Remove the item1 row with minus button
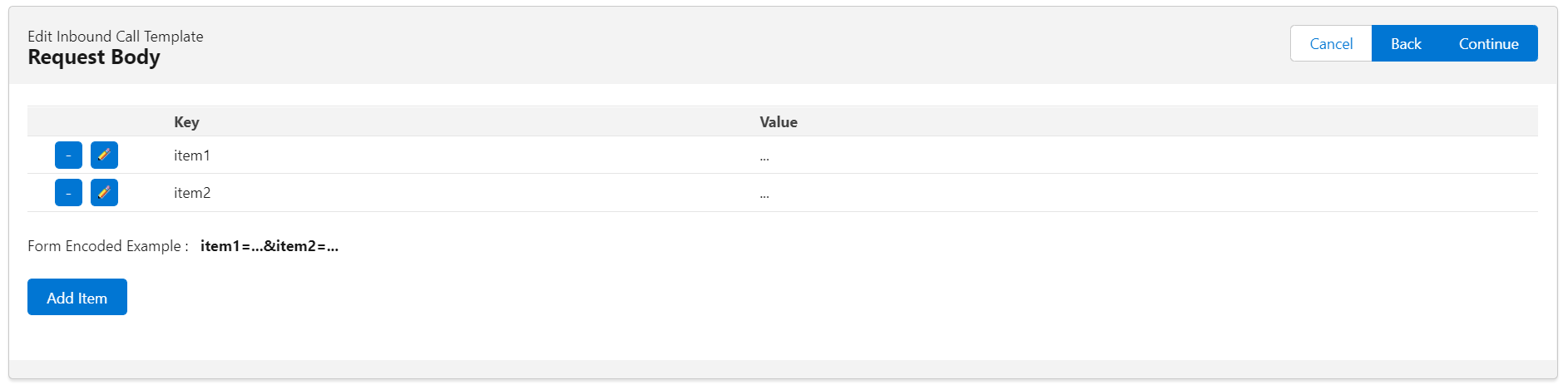1568x385 pixels. (x=68, y=155)
